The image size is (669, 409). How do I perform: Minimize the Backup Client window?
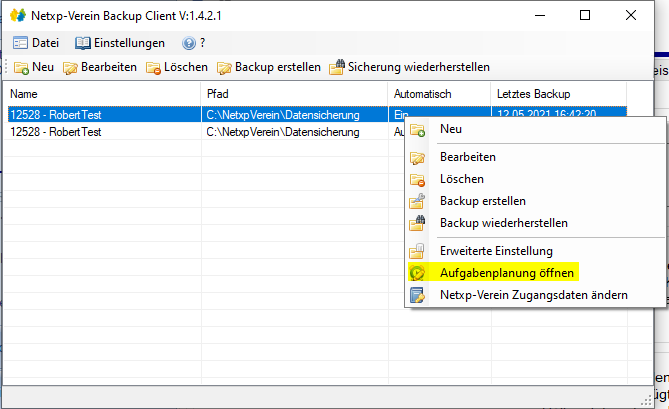pos(540,15)
